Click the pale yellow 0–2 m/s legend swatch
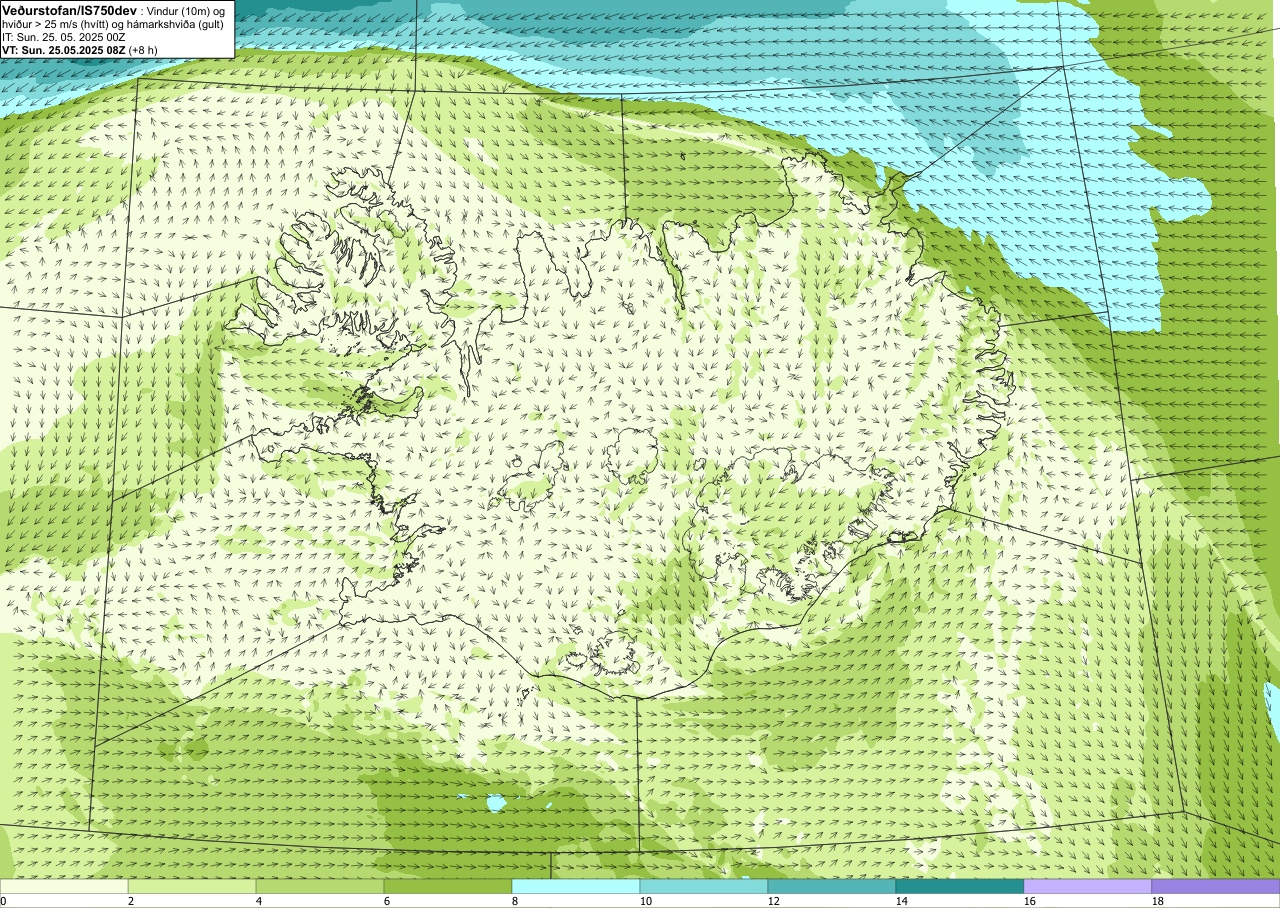The image size is (1280, 908). tap(64, 886)
